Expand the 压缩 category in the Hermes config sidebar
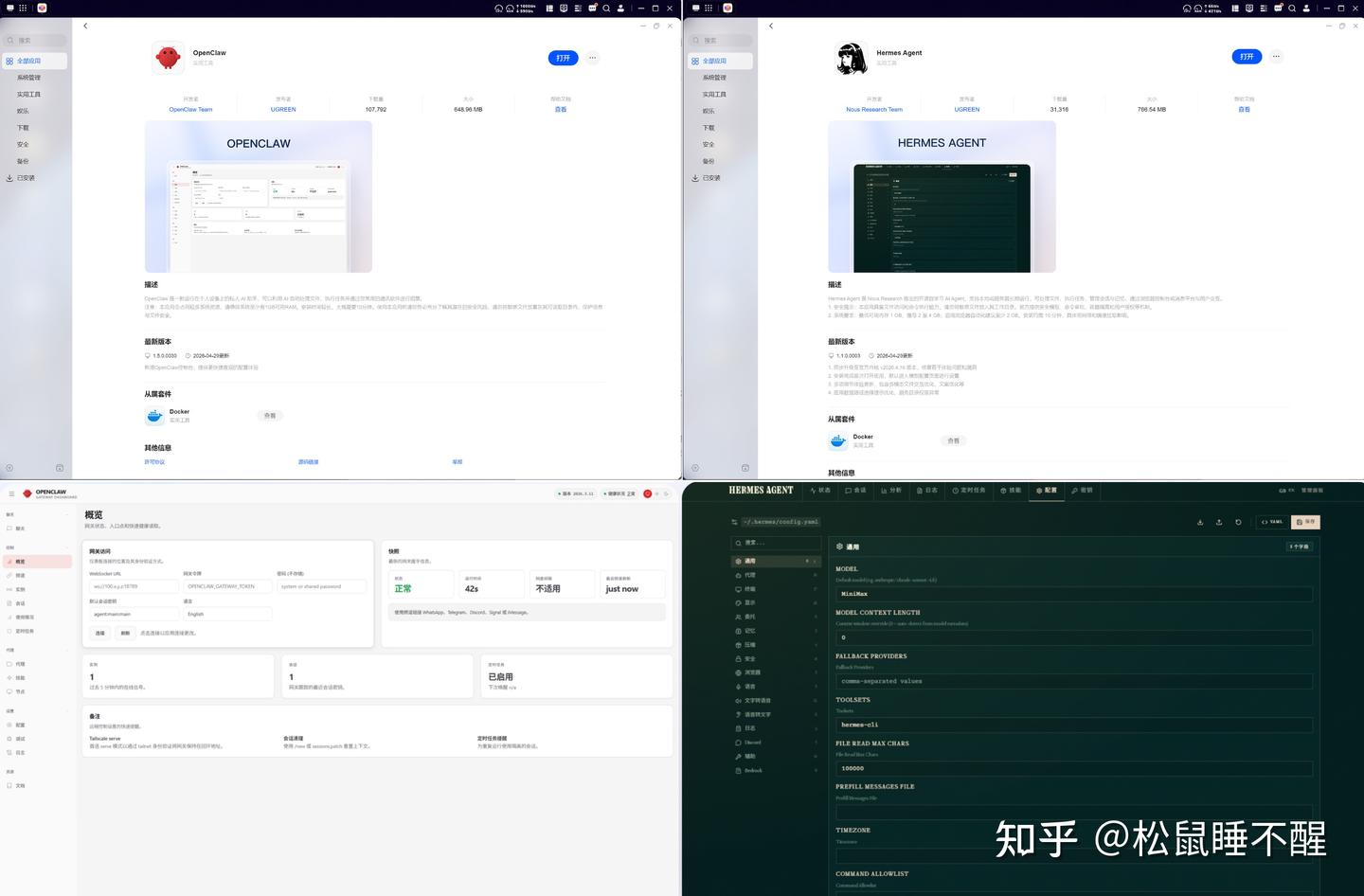The image size is (1364, 896). [775, 645]
